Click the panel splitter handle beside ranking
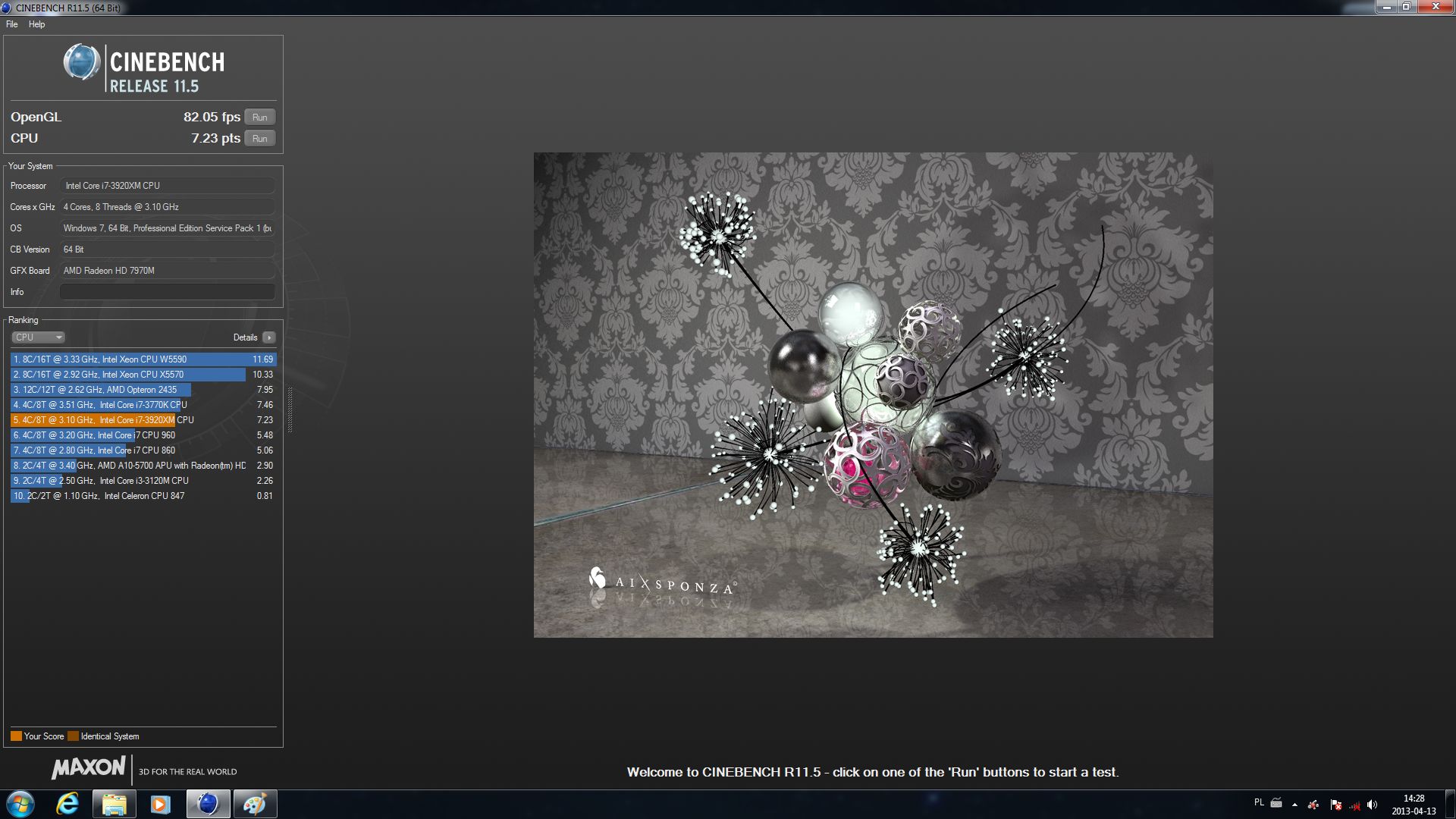 click(x=290, y=409)
